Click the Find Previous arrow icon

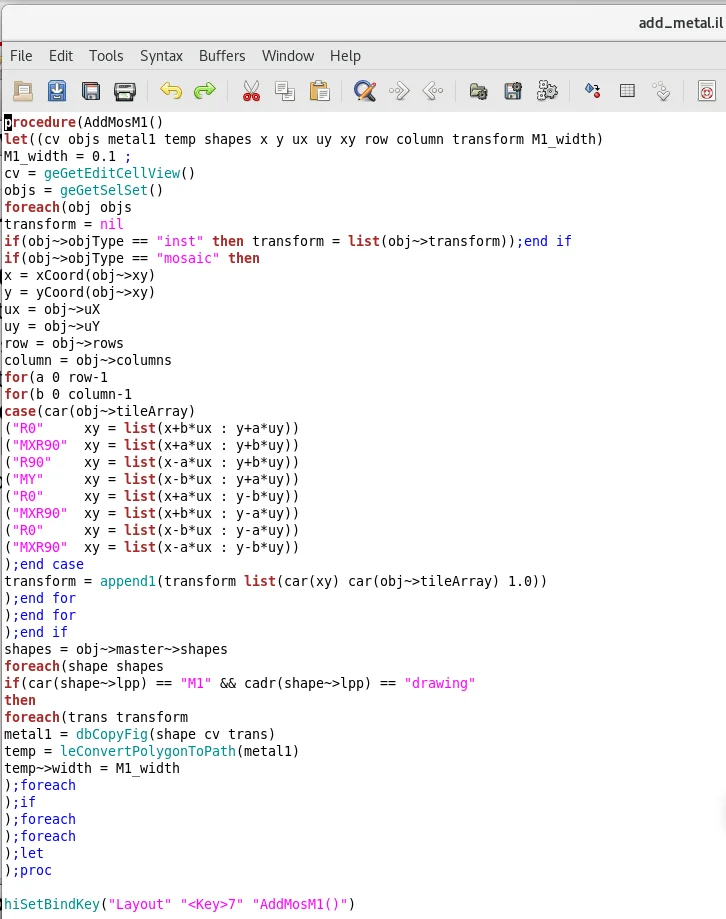pyautogui.click(x=433, y=91)
